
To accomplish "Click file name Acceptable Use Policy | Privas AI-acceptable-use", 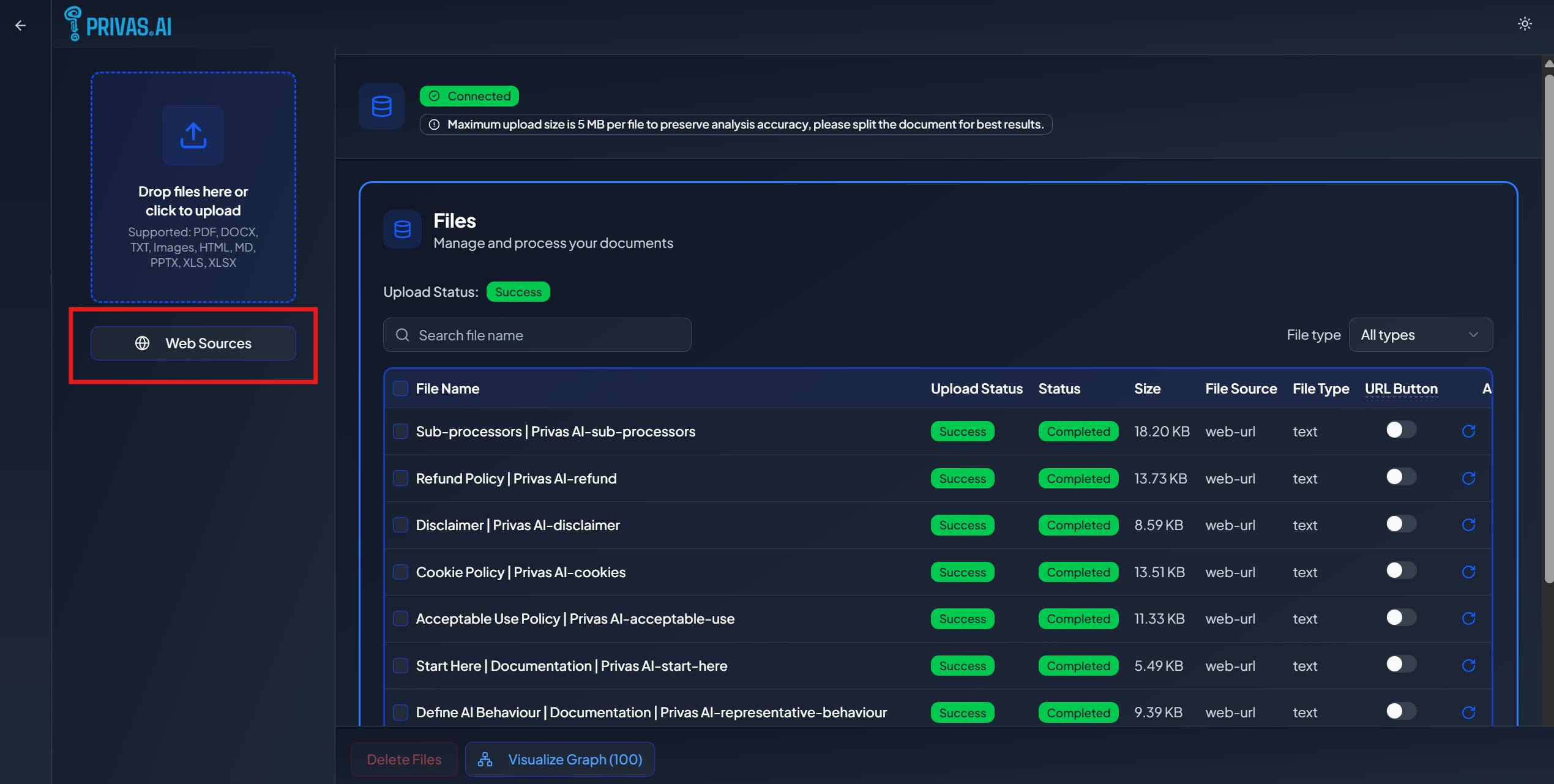I will (575, 619).
